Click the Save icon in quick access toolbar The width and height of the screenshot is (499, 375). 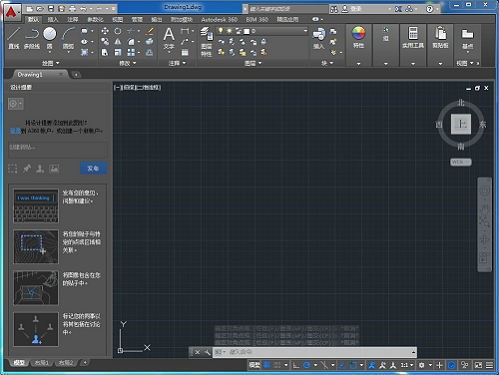tap(51, 9)
